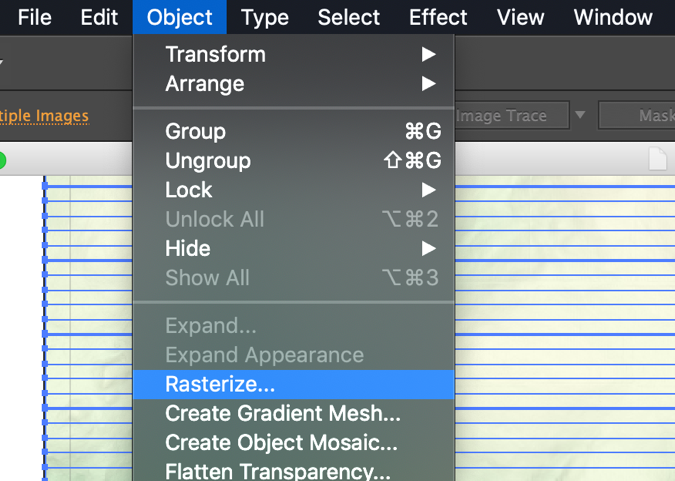Expand the Hide submenu
The height and width of the screenshot is (481, 675).
coord(294,248)
